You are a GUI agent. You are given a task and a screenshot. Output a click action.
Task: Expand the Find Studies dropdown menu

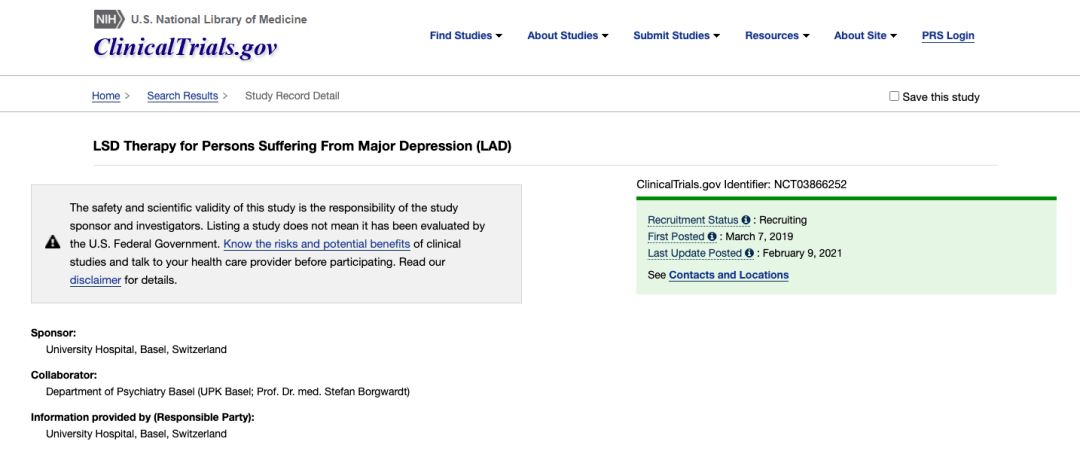point(466,36)
